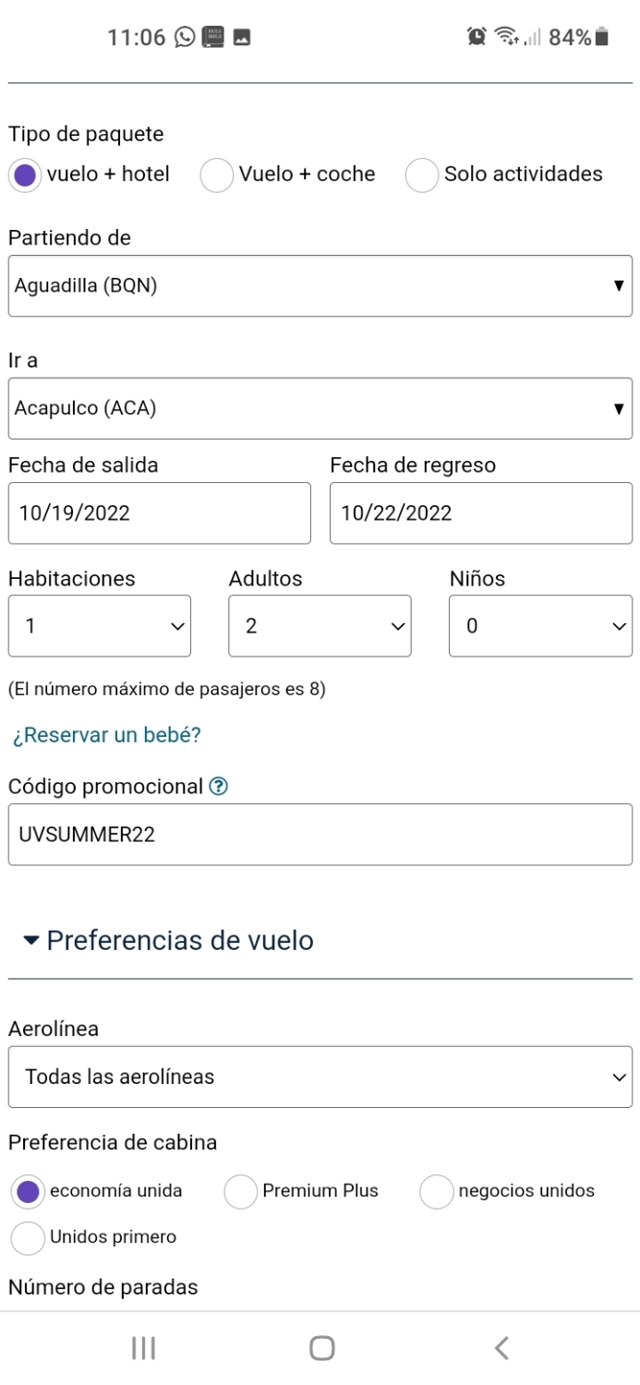This screenshot has height=1385, width=640.
Task: Open the "Ir a" Acapulco dropdown
Action: tap(320, 408)
